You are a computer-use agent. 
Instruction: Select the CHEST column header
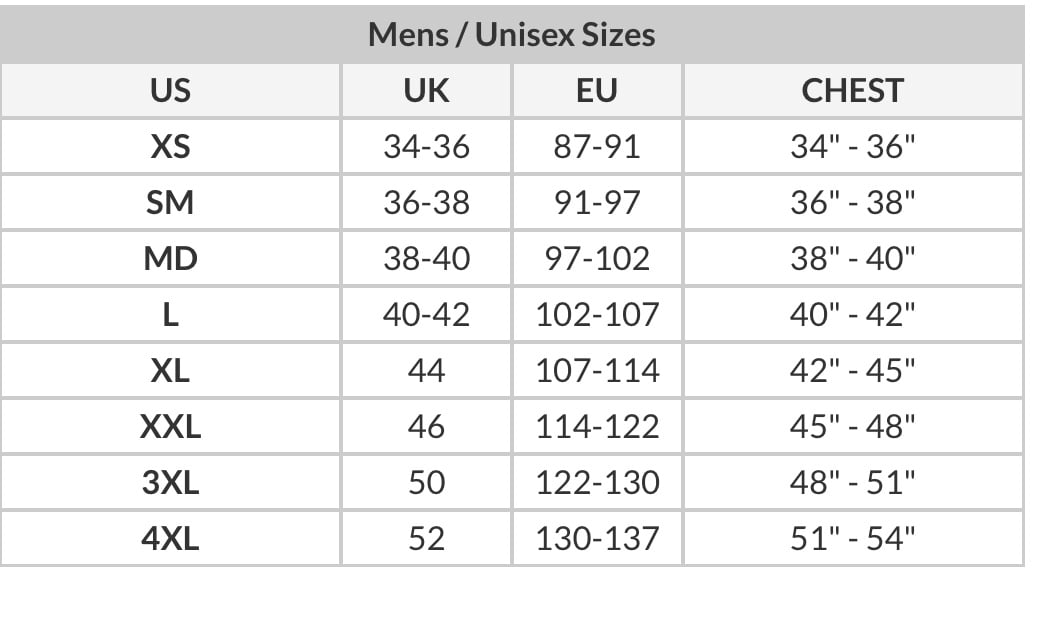point(853,91)
